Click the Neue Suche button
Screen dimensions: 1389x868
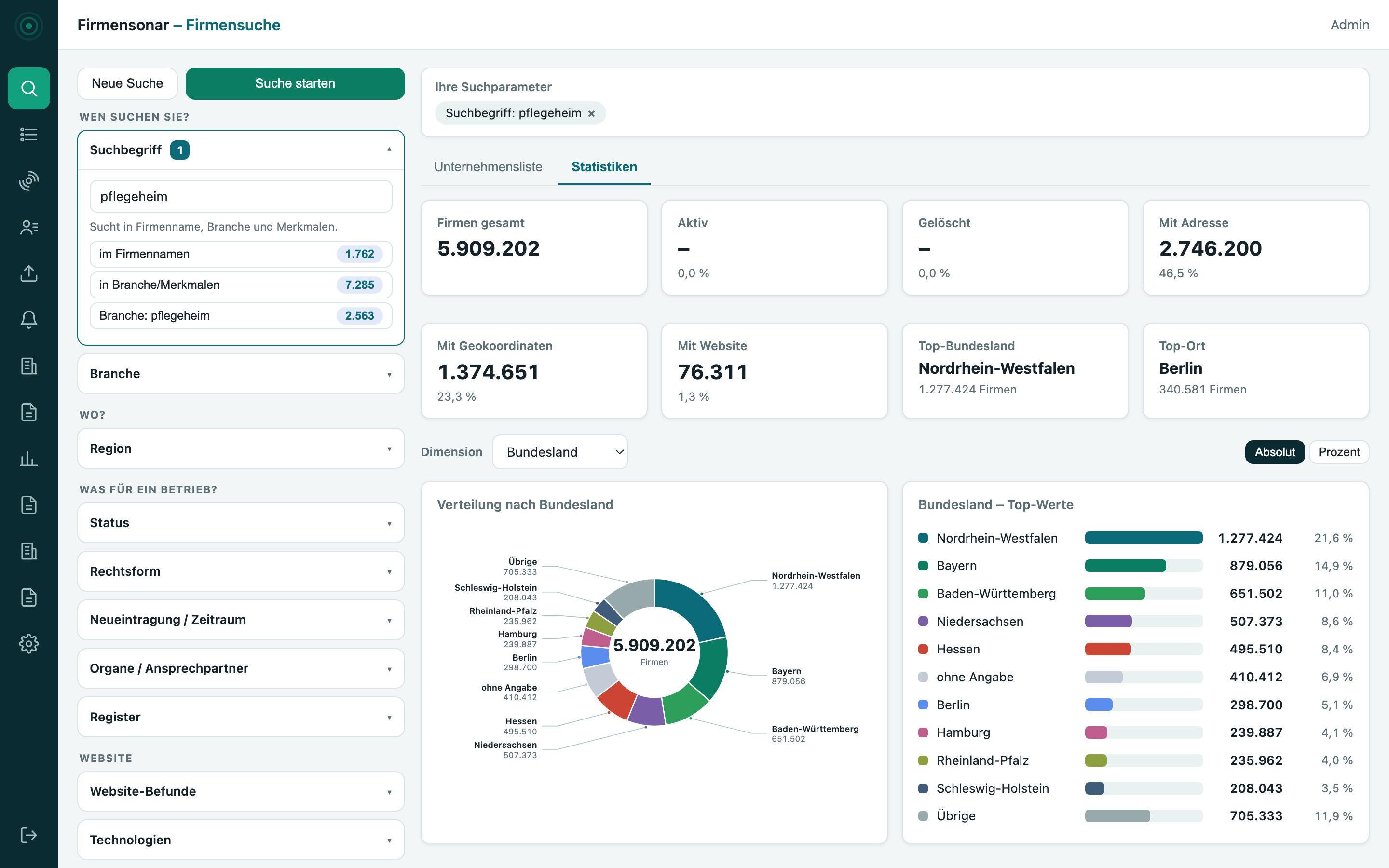[x=127, y=83]
